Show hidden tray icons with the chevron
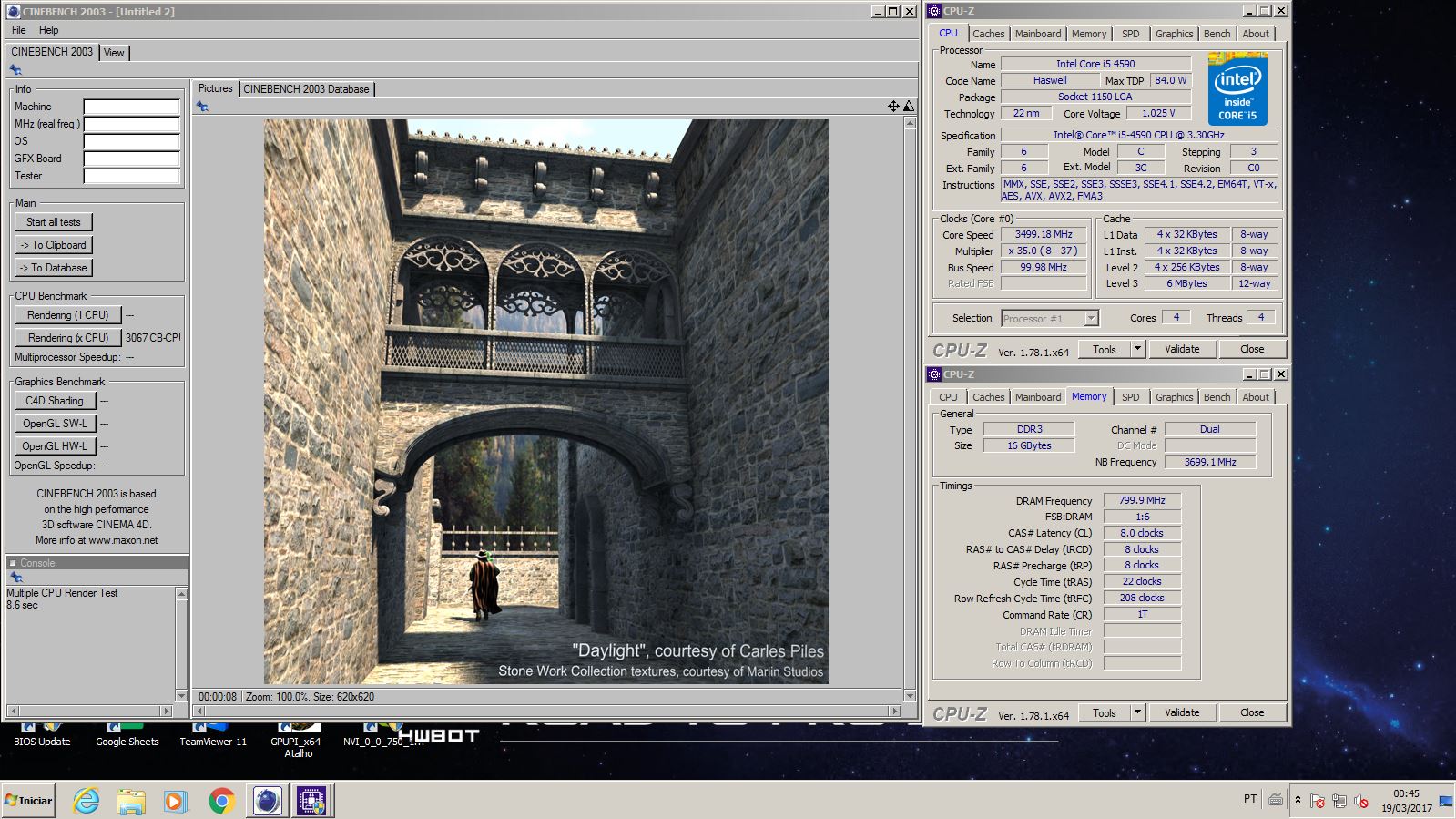 [x=1298, y=800]
